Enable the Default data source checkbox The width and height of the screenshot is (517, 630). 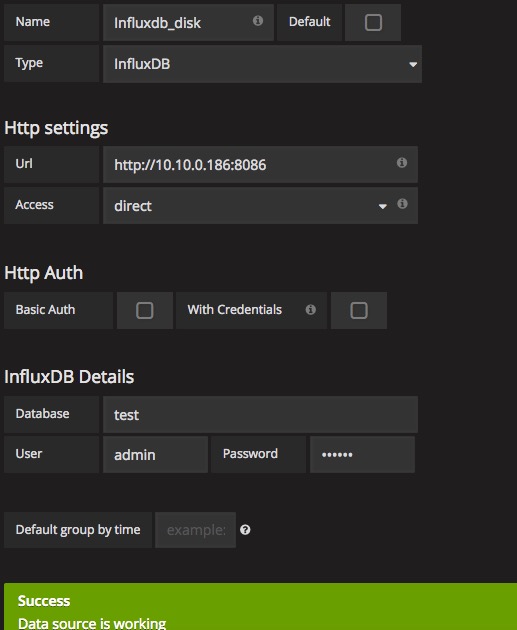[373, 22]
